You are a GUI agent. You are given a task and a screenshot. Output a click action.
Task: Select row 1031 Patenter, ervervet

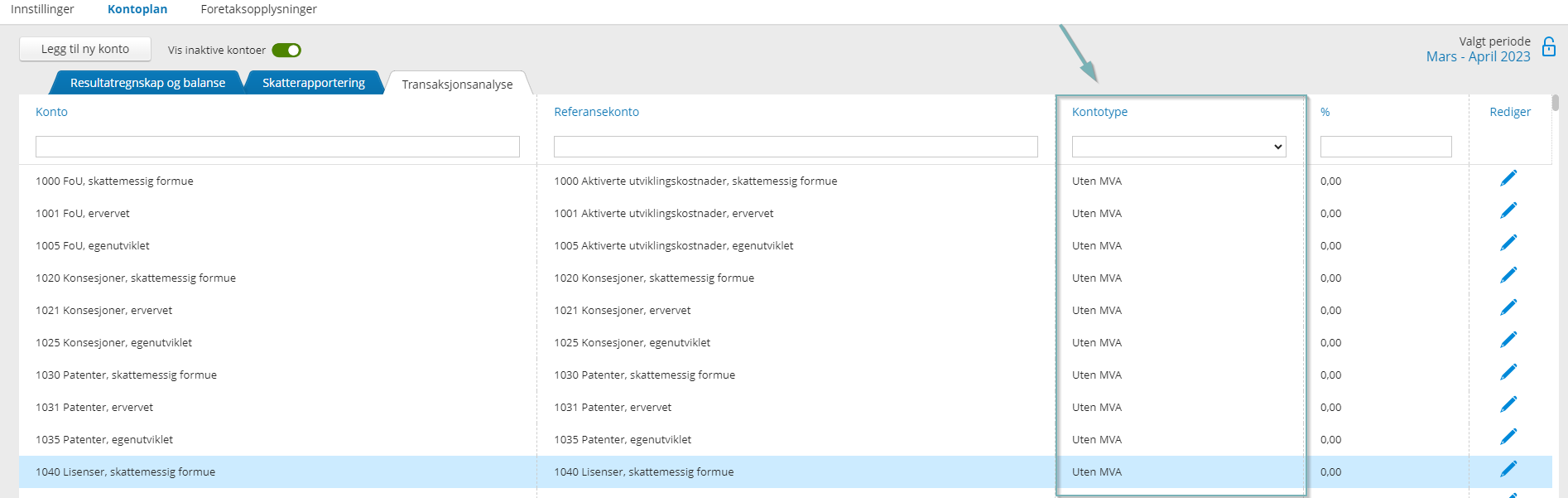[x=785, y=407]
